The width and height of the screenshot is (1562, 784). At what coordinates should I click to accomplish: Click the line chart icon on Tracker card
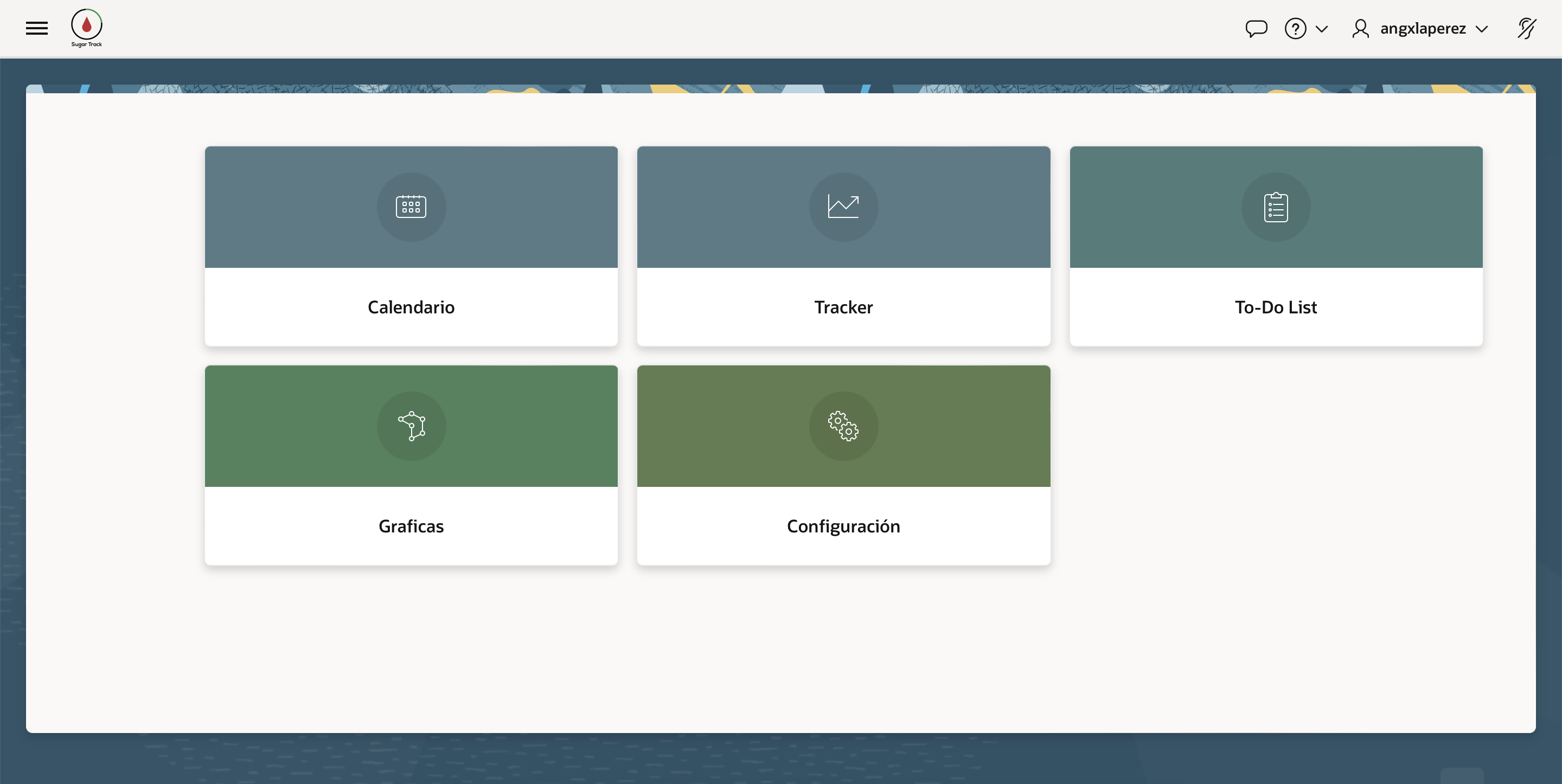click(843, 207)
